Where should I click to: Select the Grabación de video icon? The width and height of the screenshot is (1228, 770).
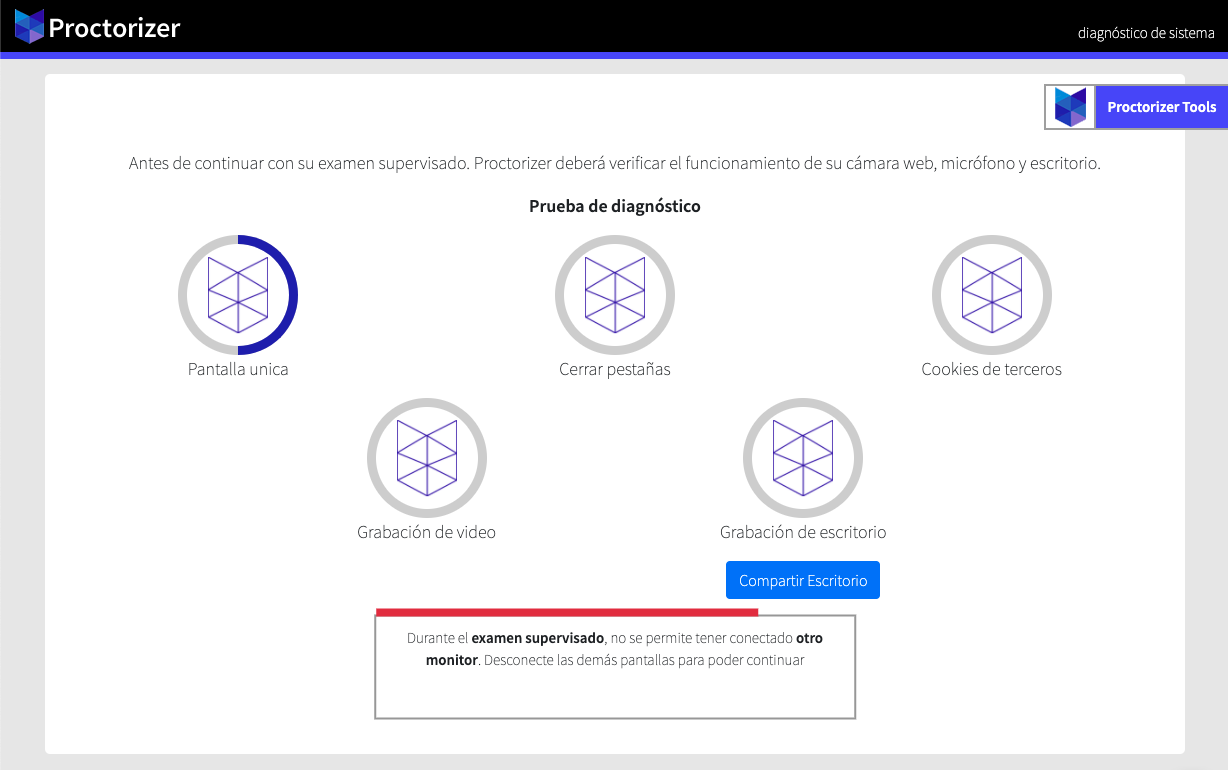pyautogui.click(x=427, y=457)
